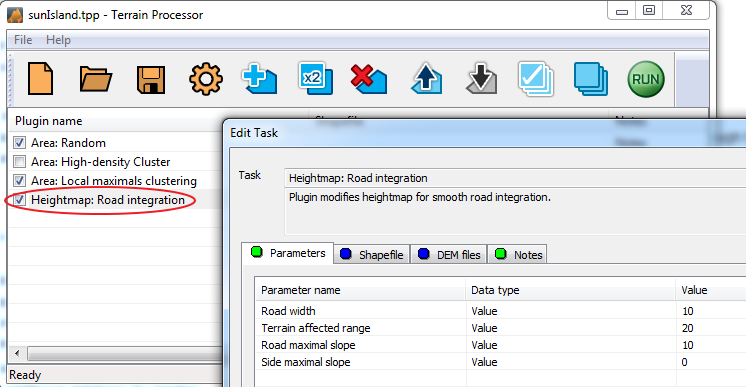Move task up with blue arrow
Image resolution: width=746 pixels, height=387 pixels.
click(426, 78)
